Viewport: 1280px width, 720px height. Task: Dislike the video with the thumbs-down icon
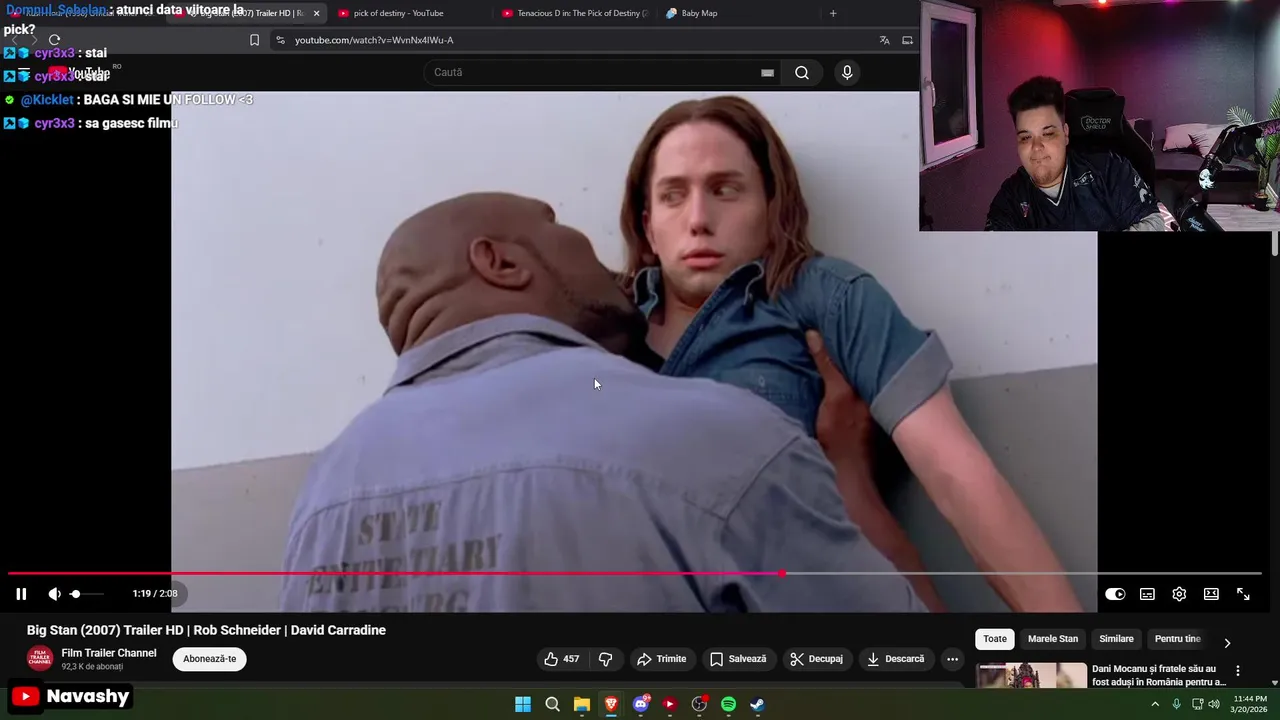tap(605, 659)
